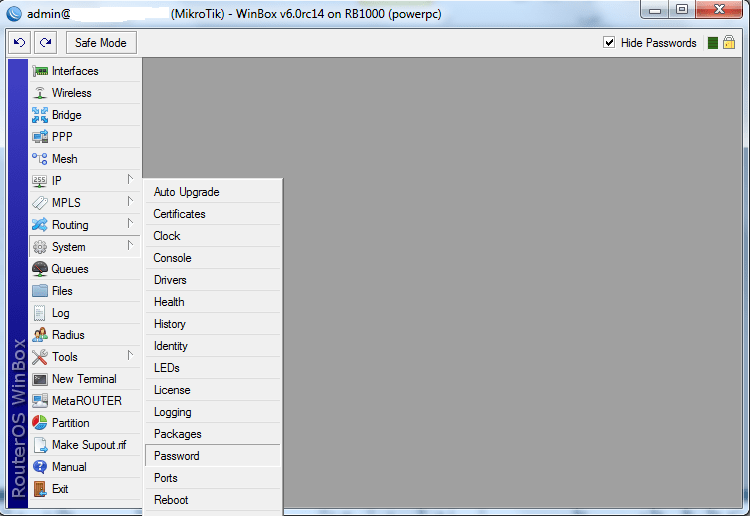Expand the MPLS submenu arrow
752x517 pixels.
click(130, 201)
